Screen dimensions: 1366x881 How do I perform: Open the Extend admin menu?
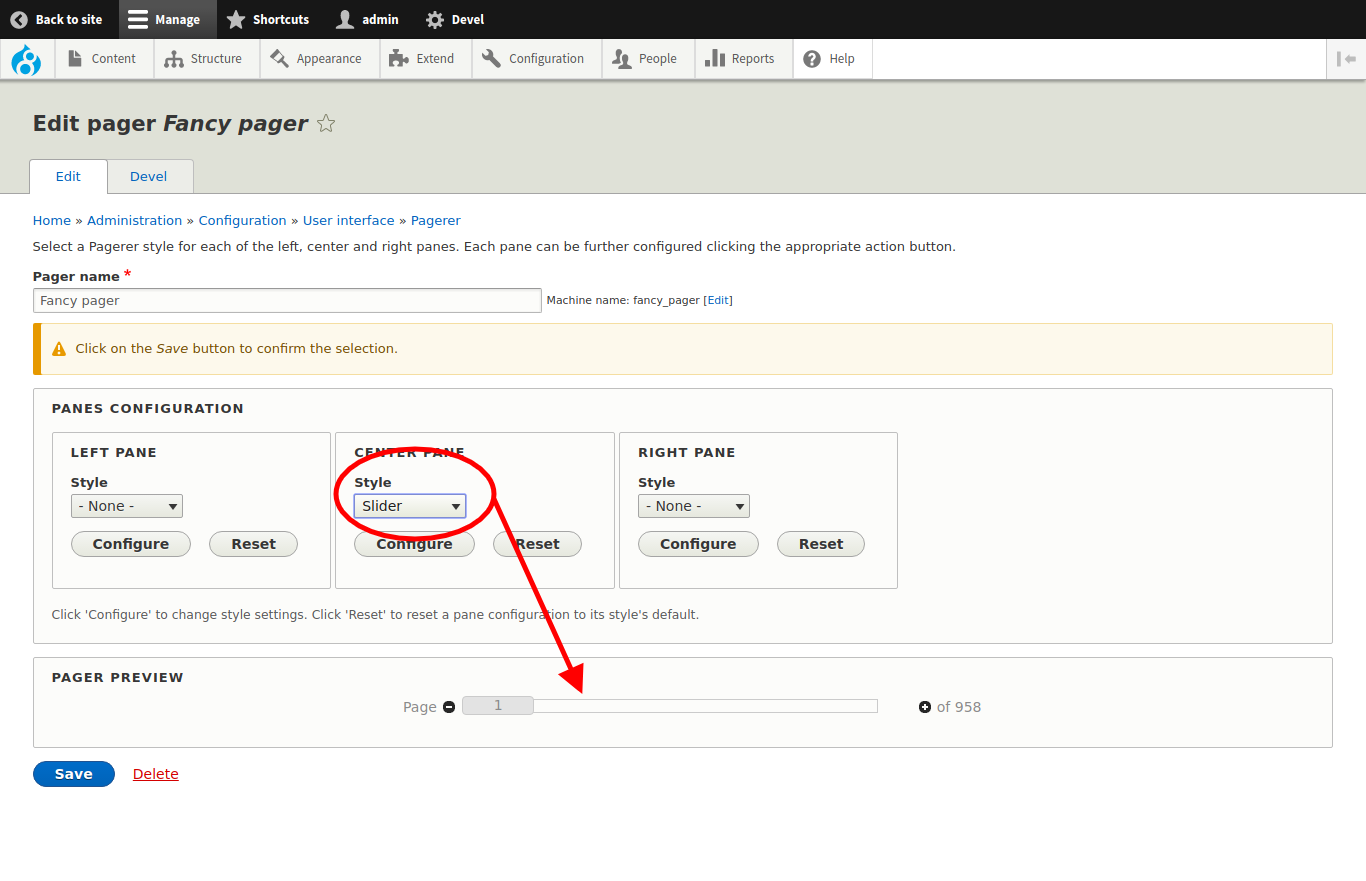point(422,59)
